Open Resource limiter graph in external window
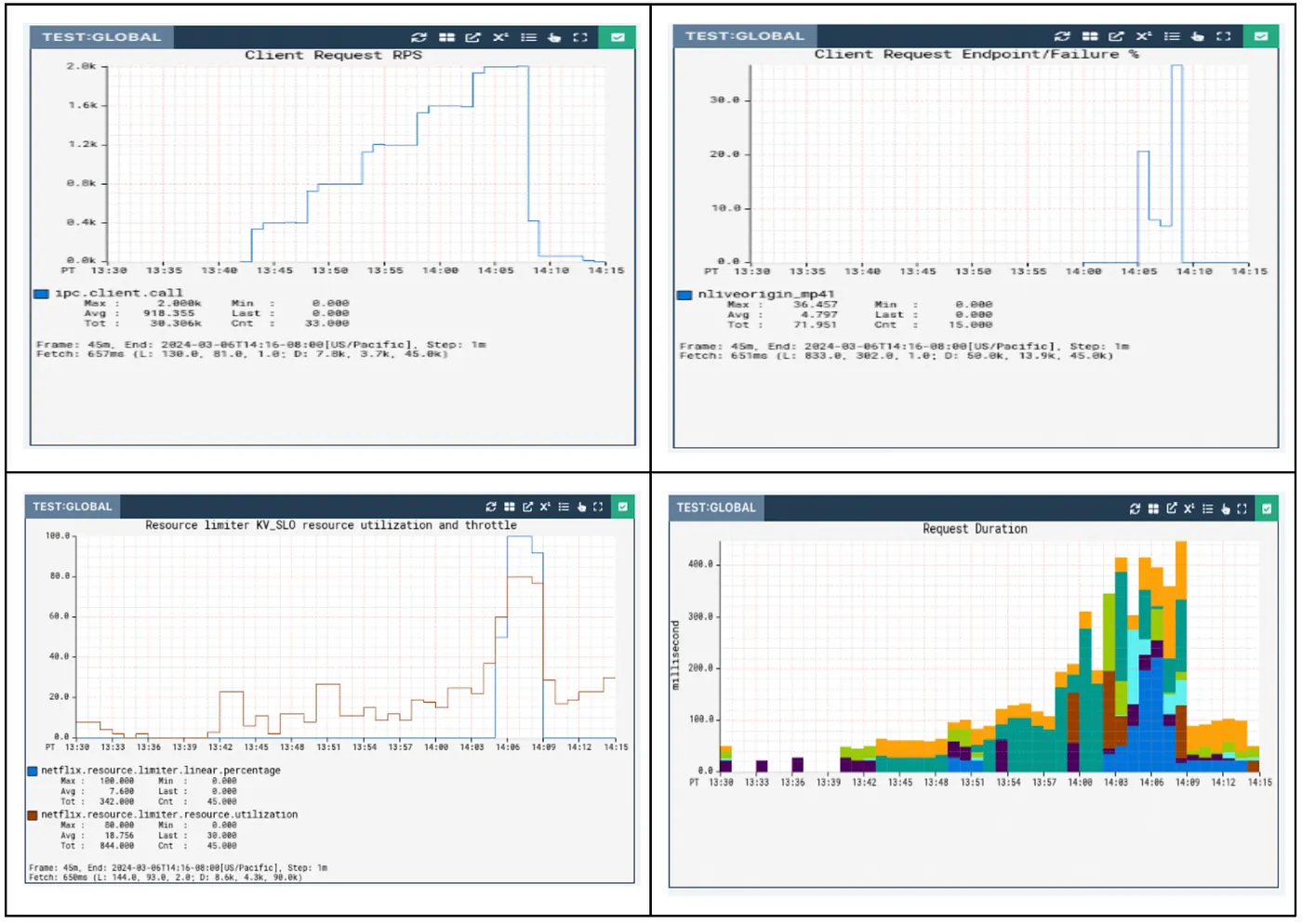The height and width of the screenshot is (924, 1302). point(527,507)
